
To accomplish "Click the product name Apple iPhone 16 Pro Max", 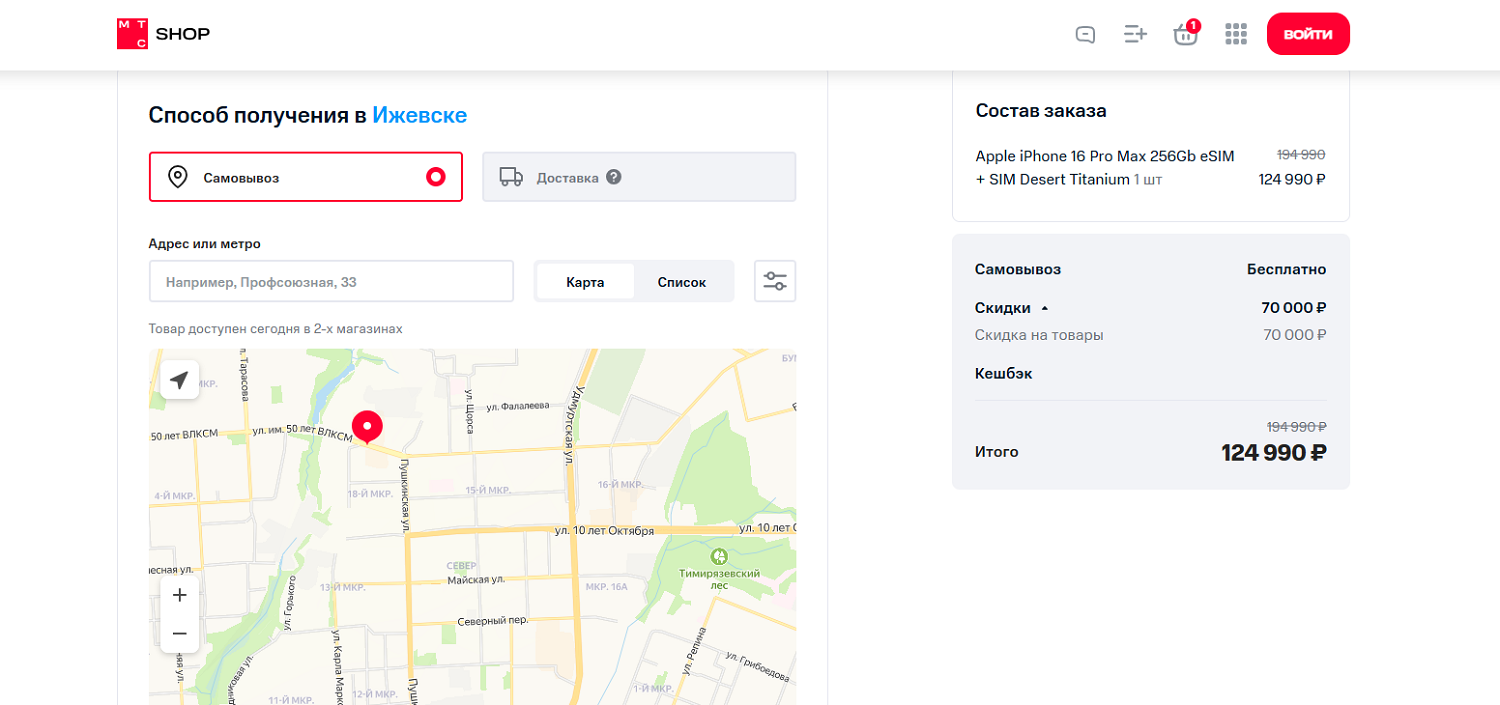I will (1105, 167).
